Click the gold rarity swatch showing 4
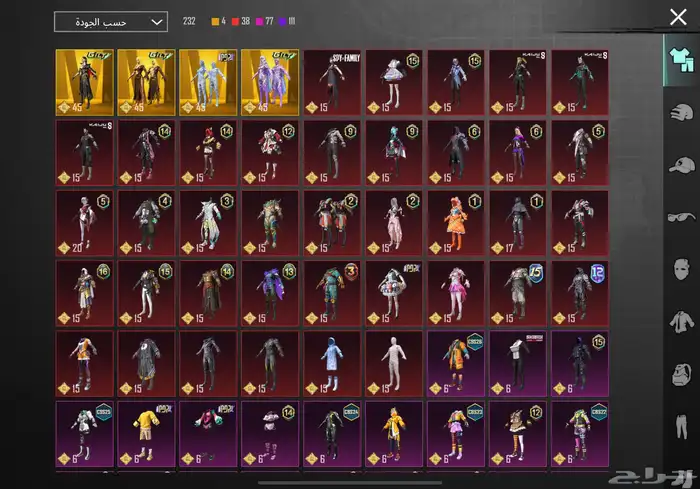Screen dimensions: 700x489 (219, 21)
